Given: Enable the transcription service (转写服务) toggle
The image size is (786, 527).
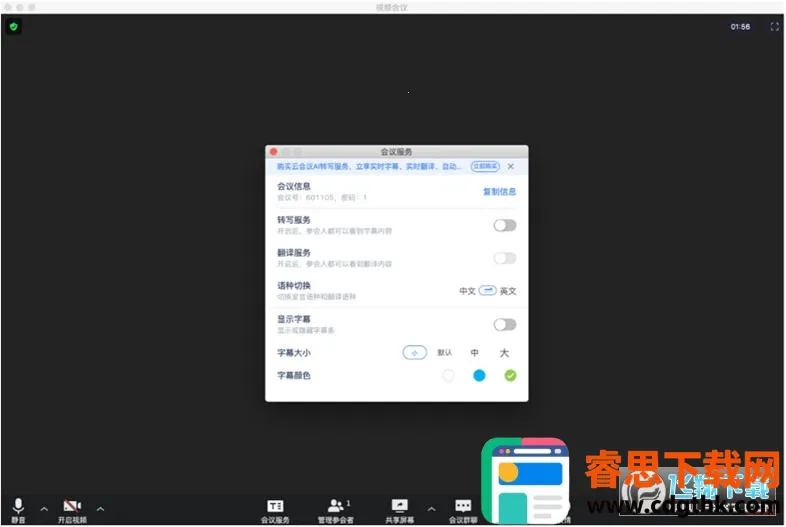Looking at the screenshot, I should pos(505,225).
